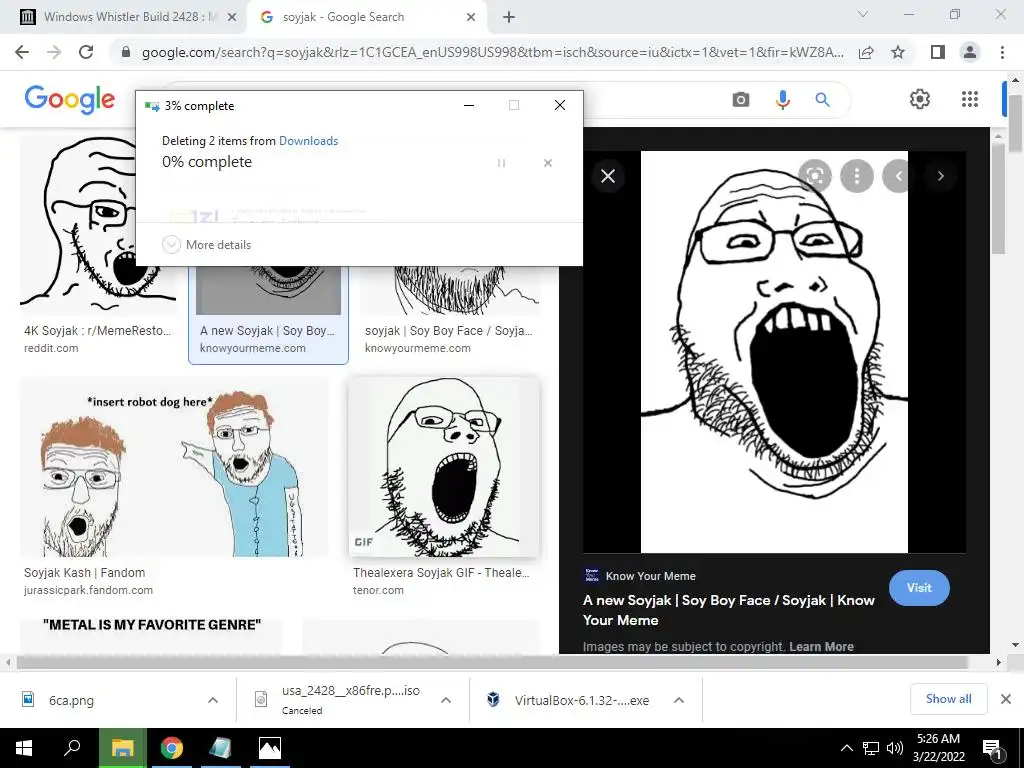Open the Chrome profile avatar menu
This screenshot has height=768, width=1024.
click(970, 52)
